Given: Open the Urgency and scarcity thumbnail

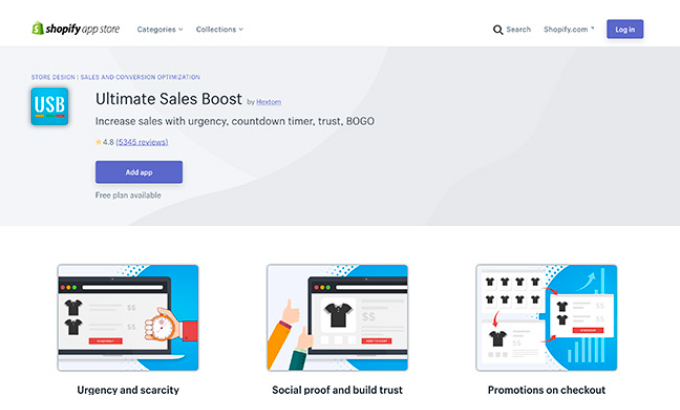Looking at the screenshot, I should point(128,318).
